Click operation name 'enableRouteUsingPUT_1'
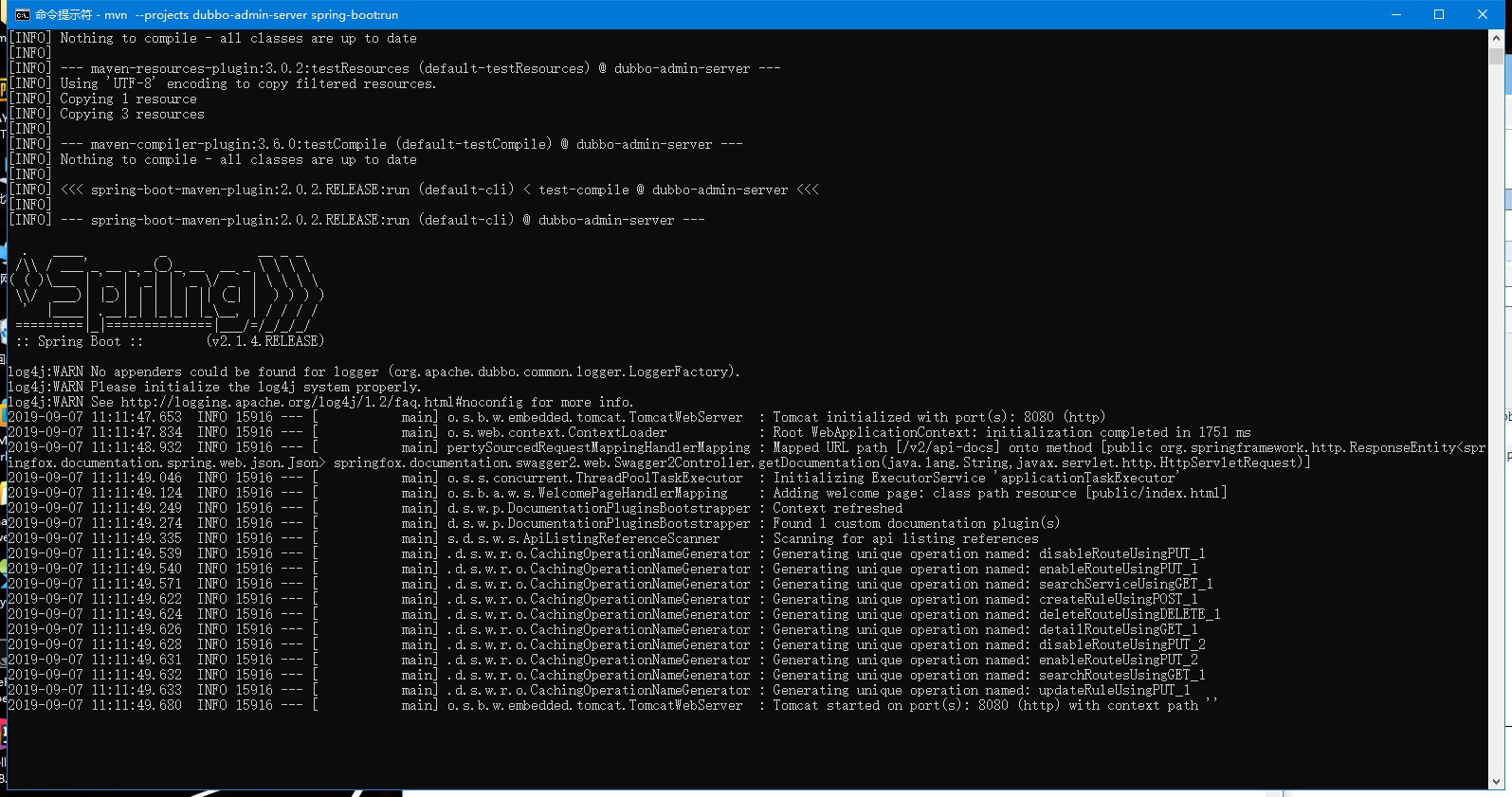The height and width of the screenshot is (797, 1512). tap(1118, 569)
